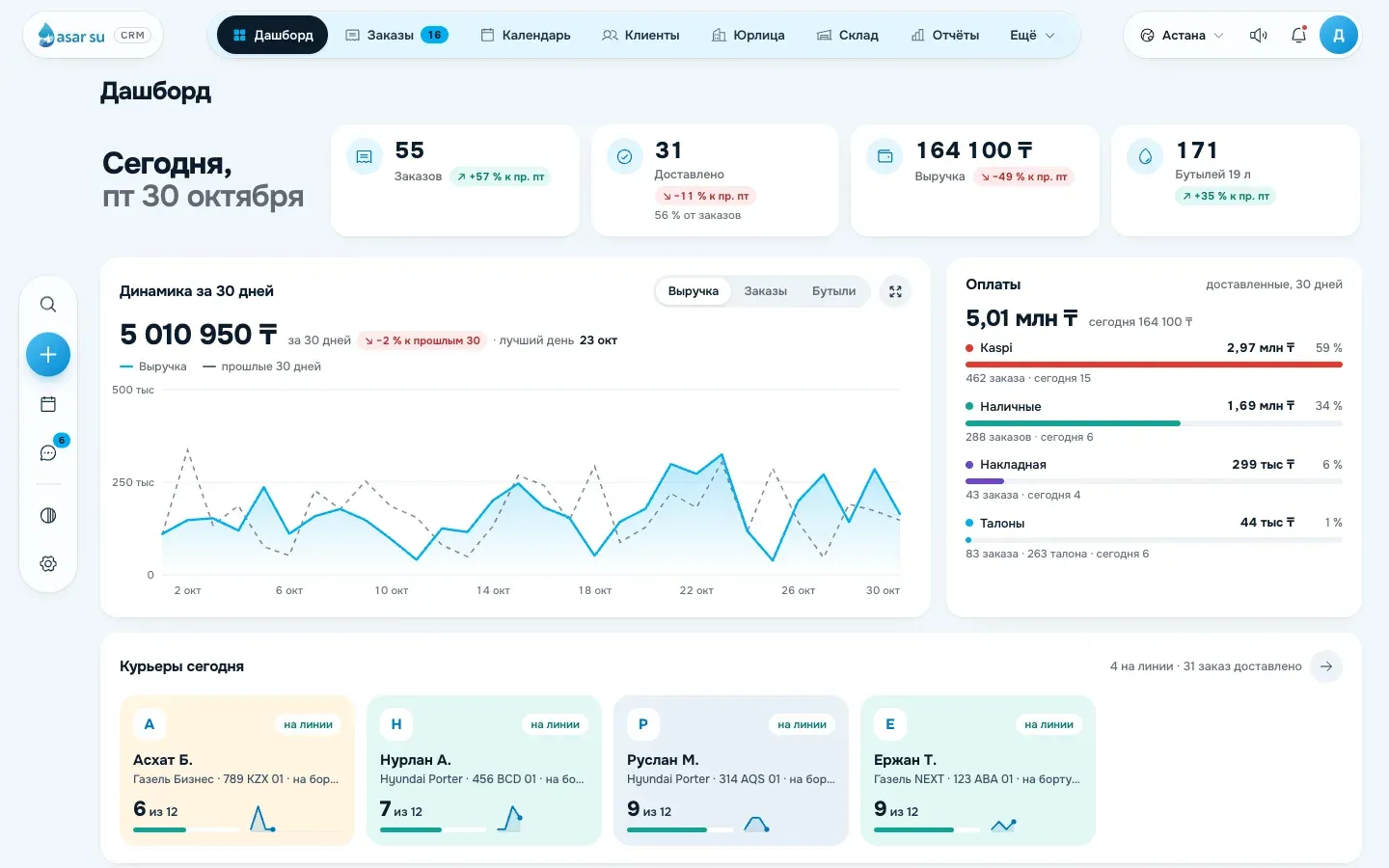Open the Нурлан А. courier card
Viewport: 1389px width, 868px height.
[484, 771]
